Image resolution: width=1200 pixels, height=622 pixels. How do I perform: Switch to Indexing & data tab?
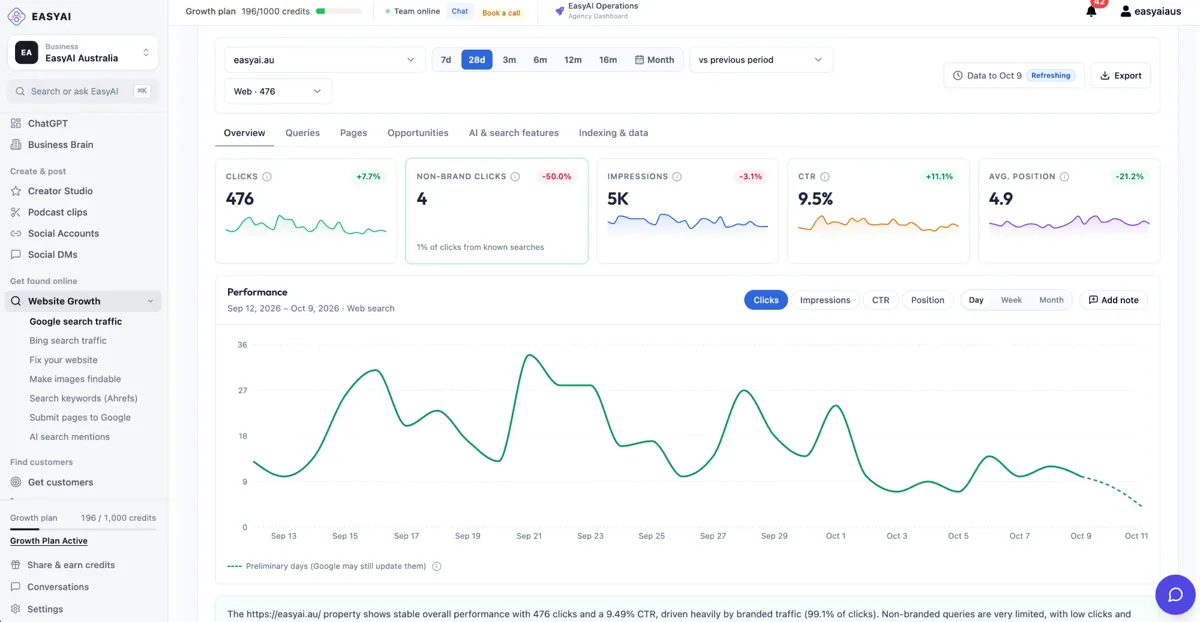[x=613, y=133]
